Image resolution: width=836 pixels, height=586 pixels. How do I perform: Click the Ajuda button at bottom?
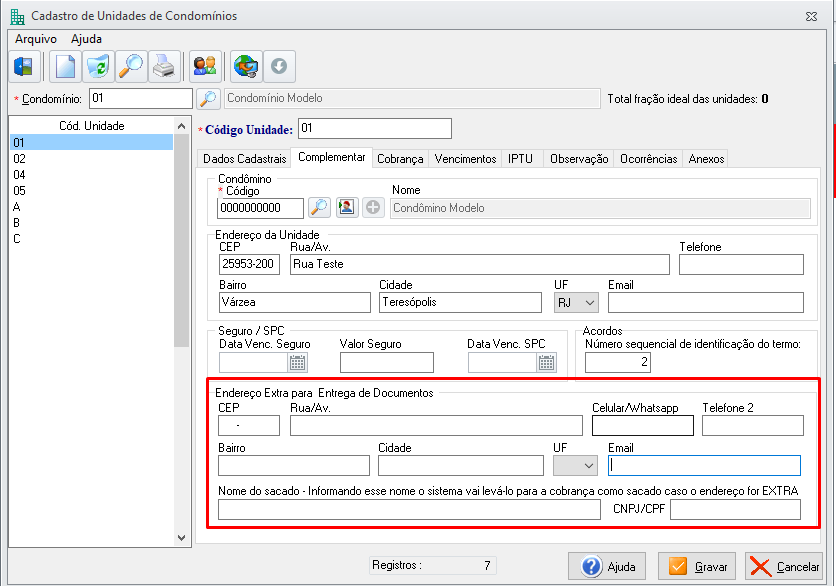click(x=607, y=566)
